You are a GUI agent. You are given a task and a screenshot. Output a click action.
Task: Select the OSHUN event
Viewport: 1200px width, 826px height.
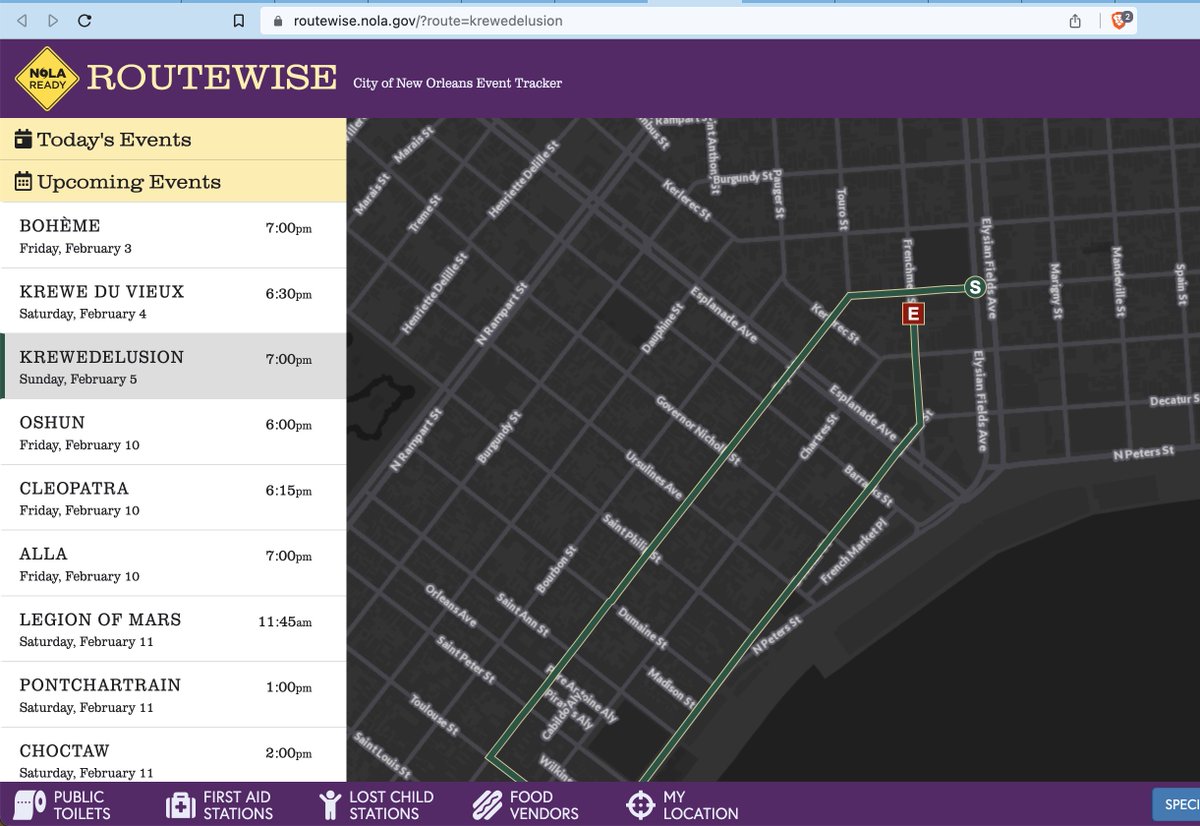tap(173, 432)
